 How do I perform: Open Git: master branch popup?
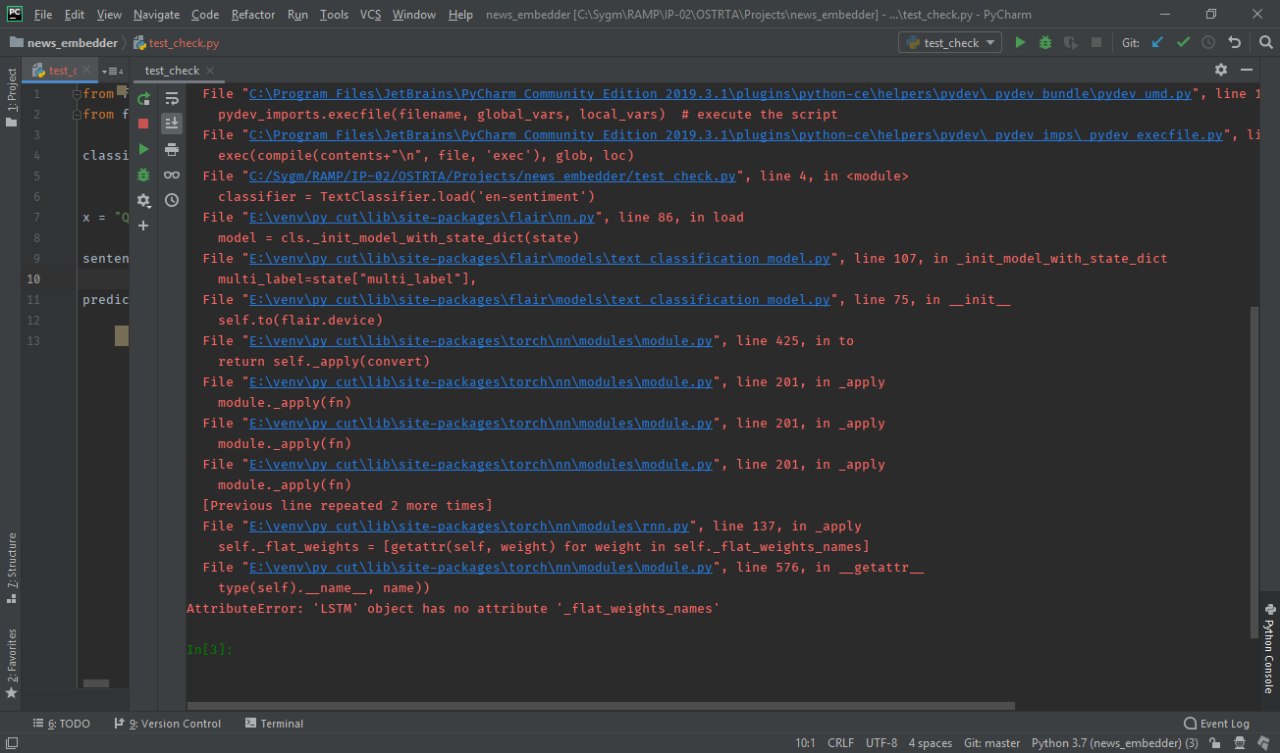[x=992, y=743]
